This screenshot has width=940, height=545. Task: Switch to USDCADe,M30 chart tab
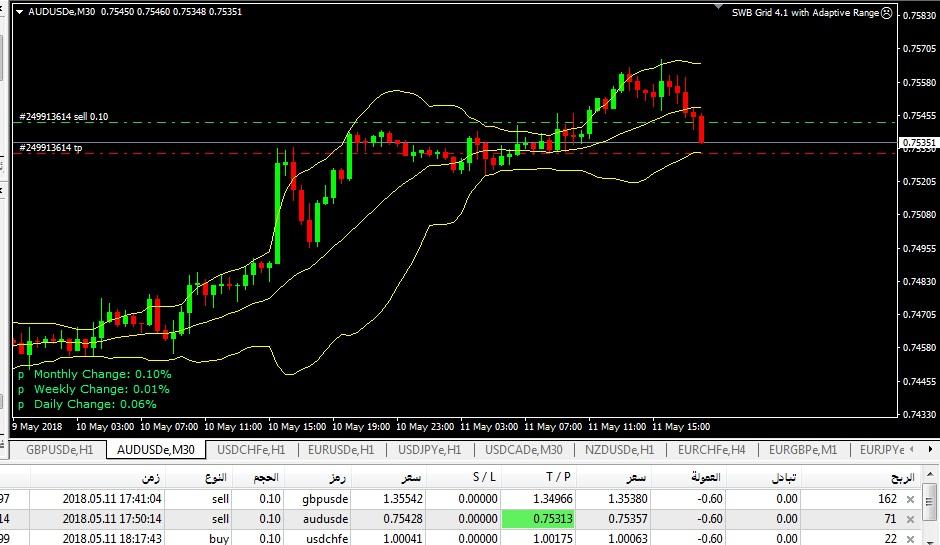(523, 450)
